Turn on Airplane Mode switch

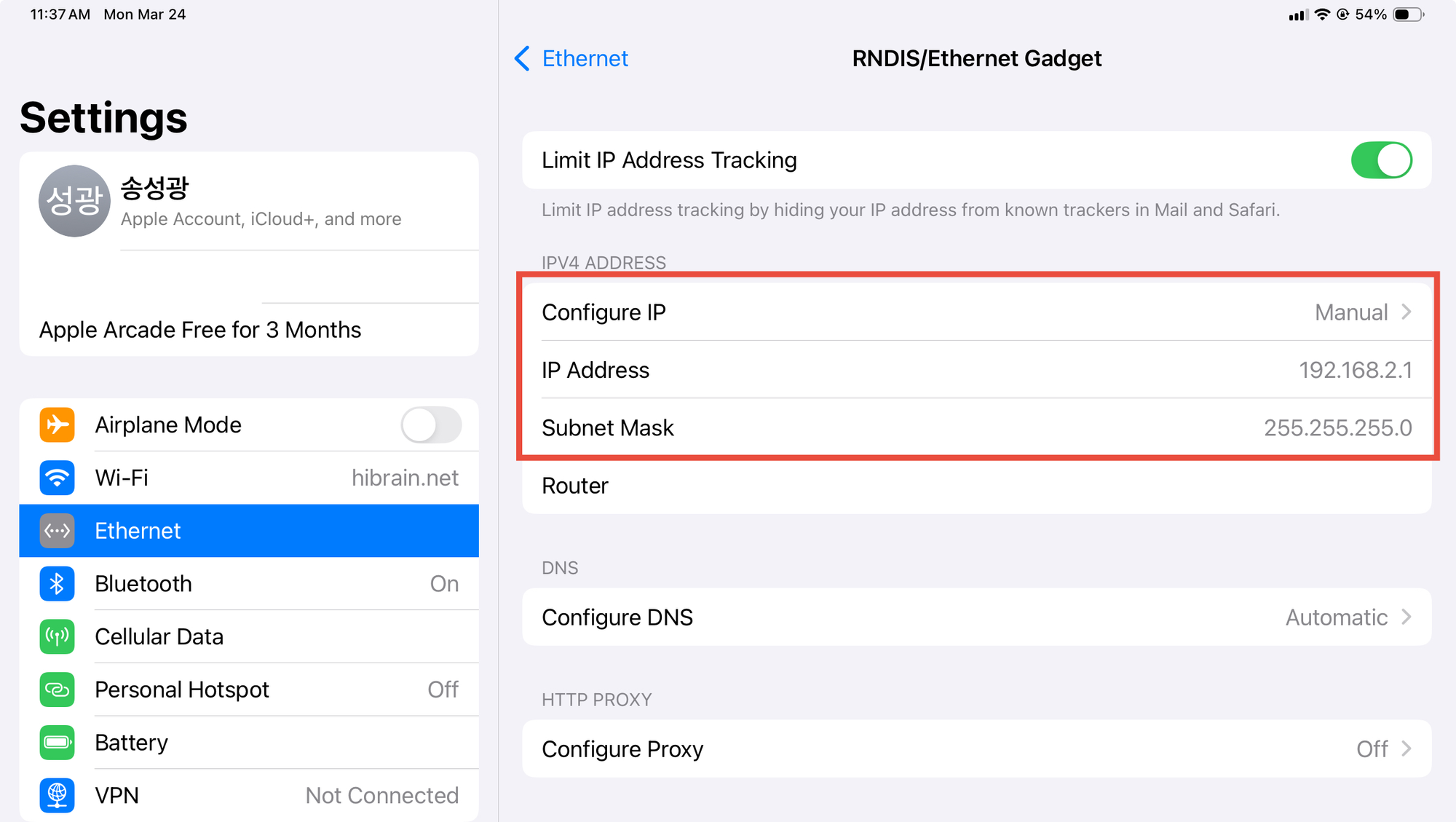[431, 425]
